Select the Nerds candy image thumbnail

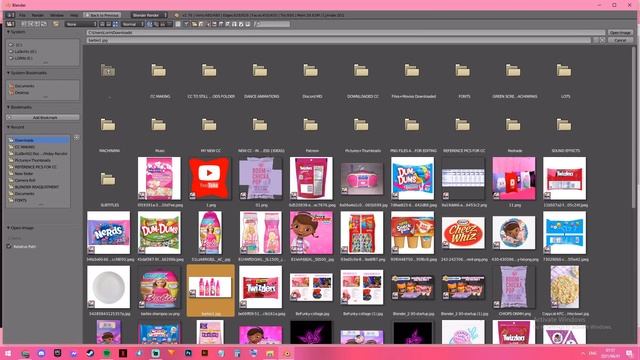coord(108,233)
